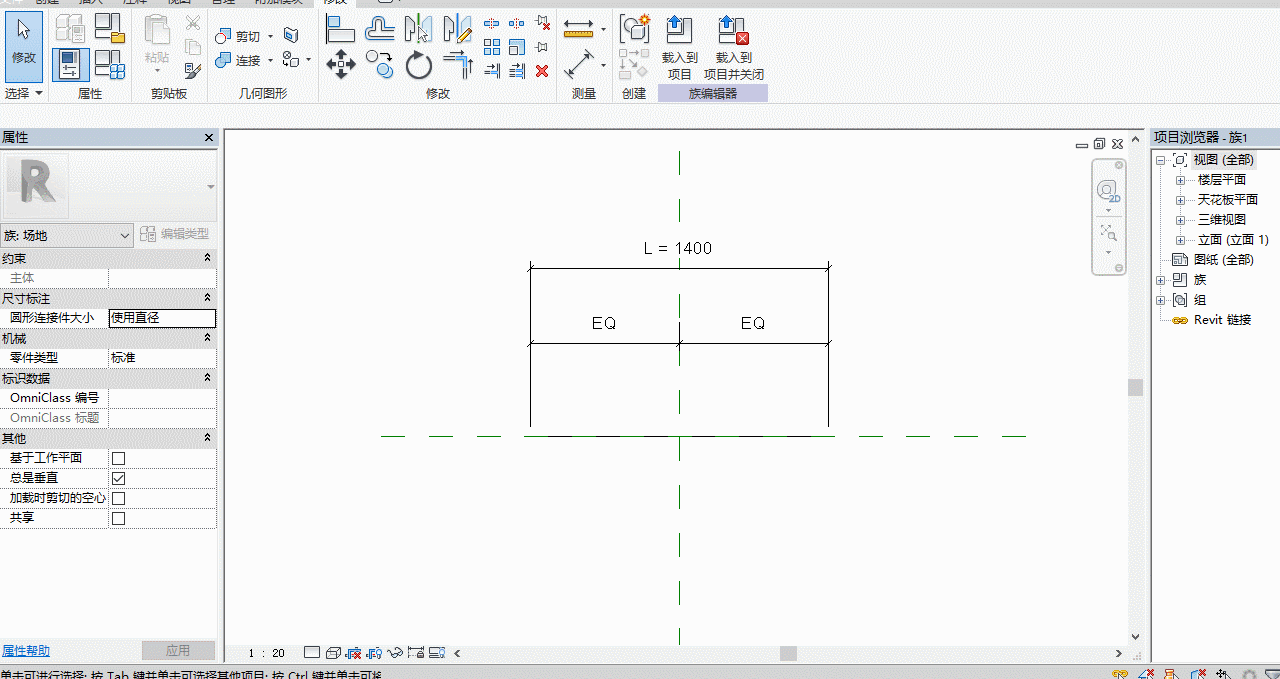Click the red Delete icon
Screen dimensions: 1280x679
[x=542, y=71]
